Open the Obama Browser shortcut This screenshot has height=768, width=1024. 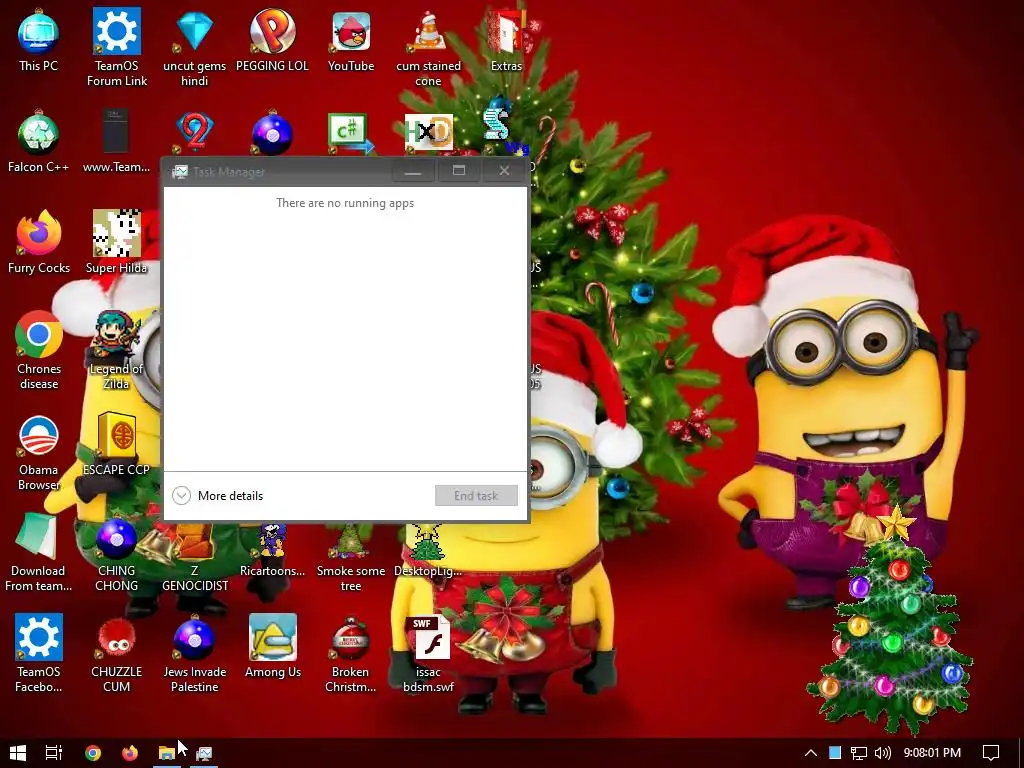pos(39,452)
